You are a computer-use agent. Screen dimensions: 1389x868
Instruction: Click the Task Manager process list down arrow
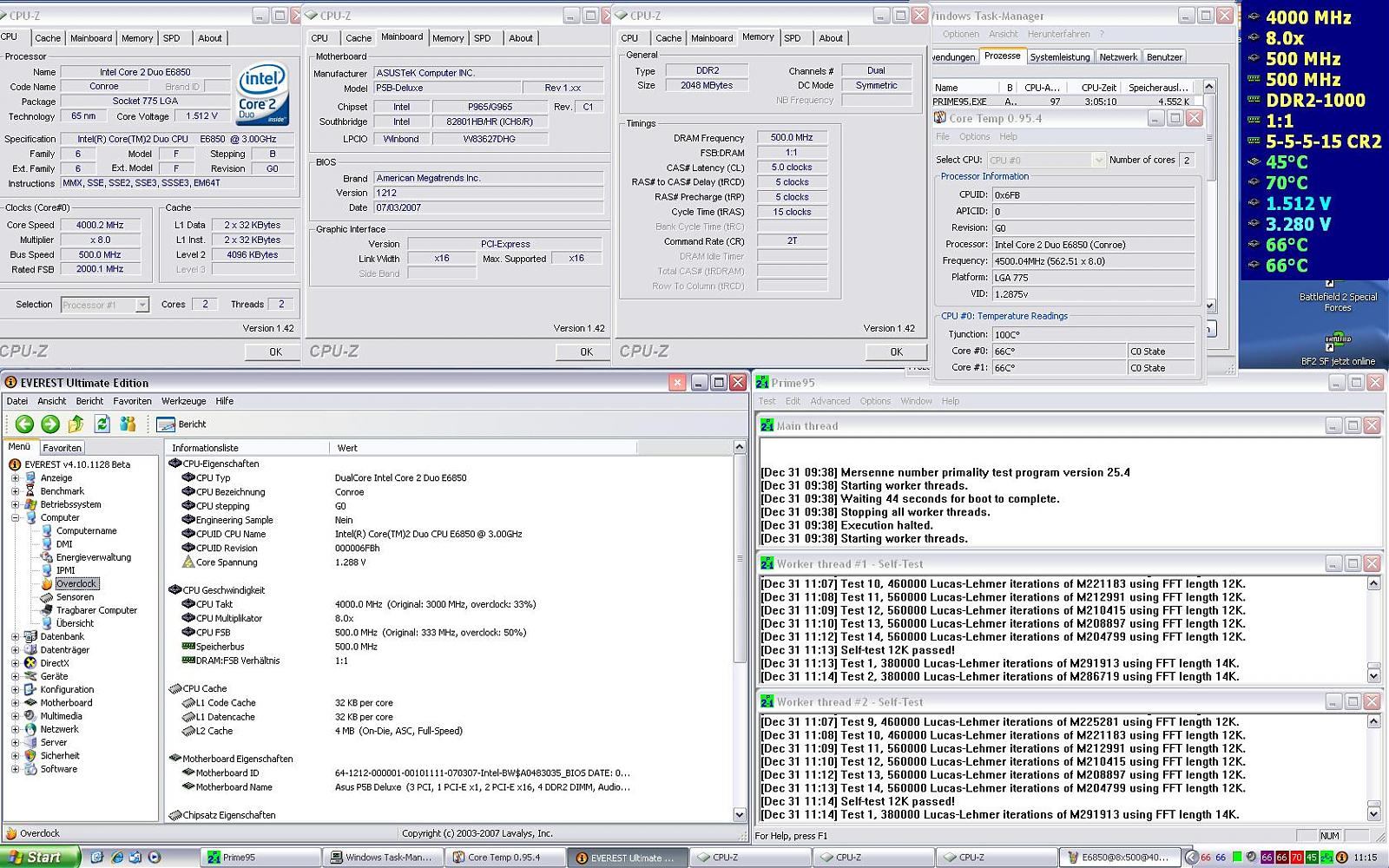1209,306
